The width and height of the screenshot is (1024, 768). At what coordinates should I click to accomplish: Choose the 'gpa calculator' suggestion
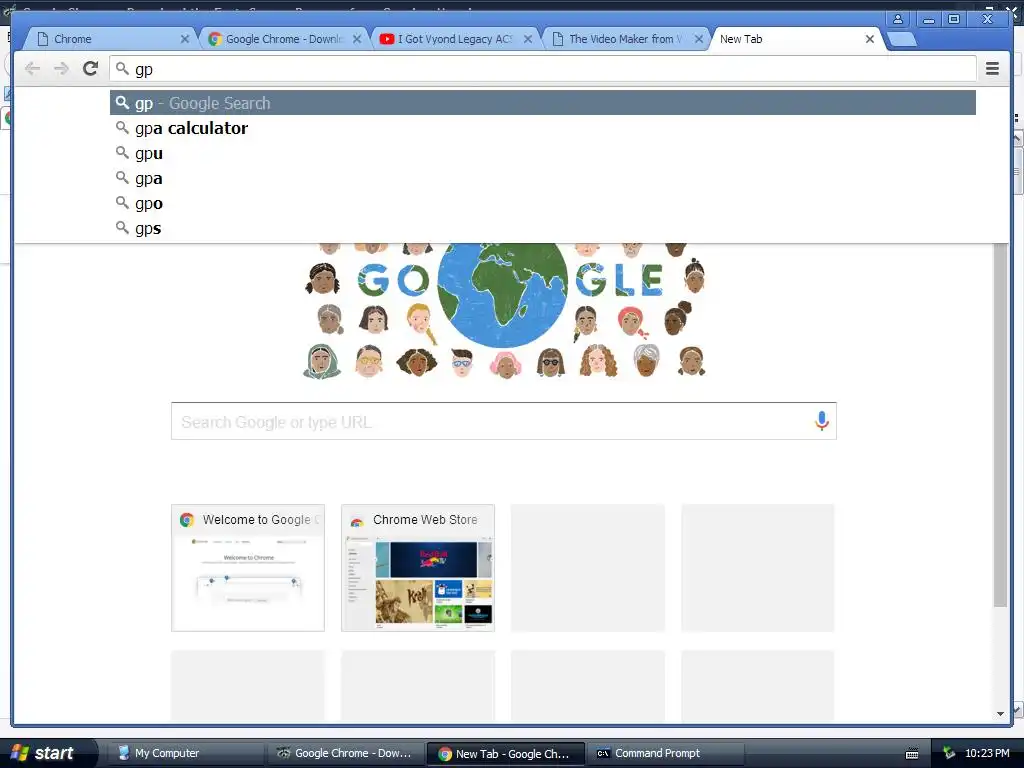(x=543, y=128)
